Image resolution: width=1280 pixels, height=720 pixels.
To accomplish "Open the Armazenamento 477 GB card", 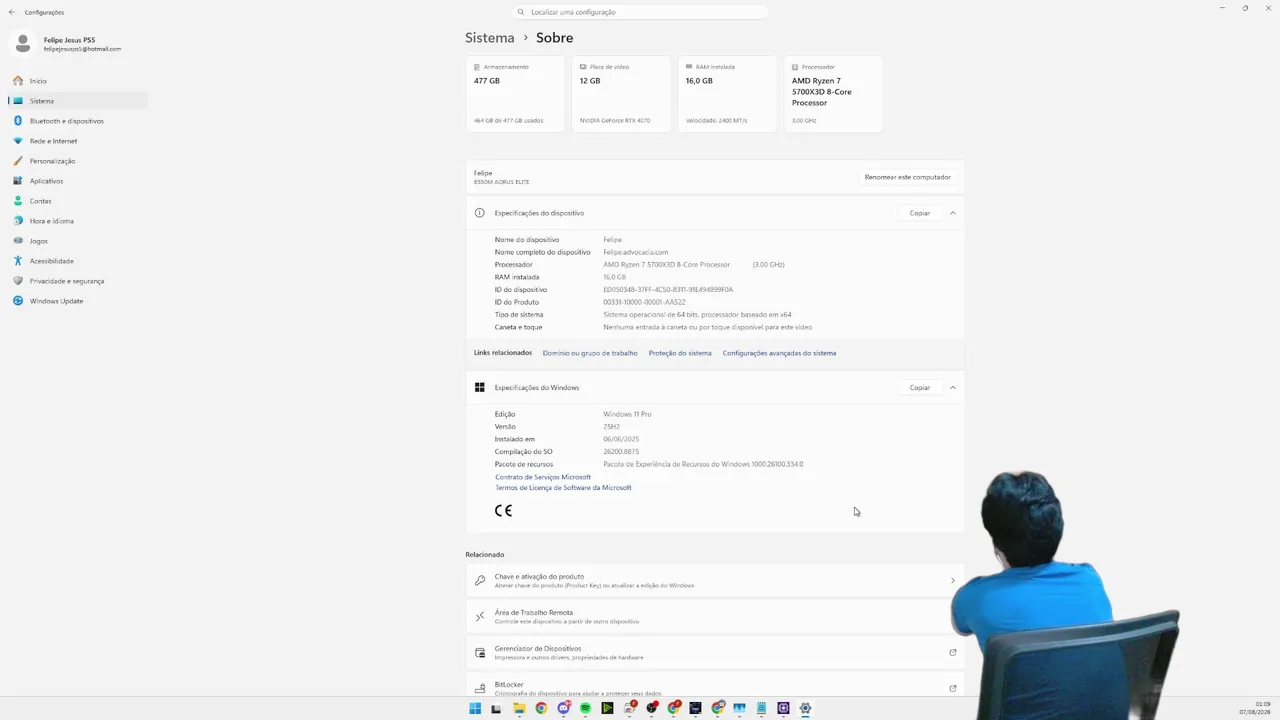I will point(516,94).
